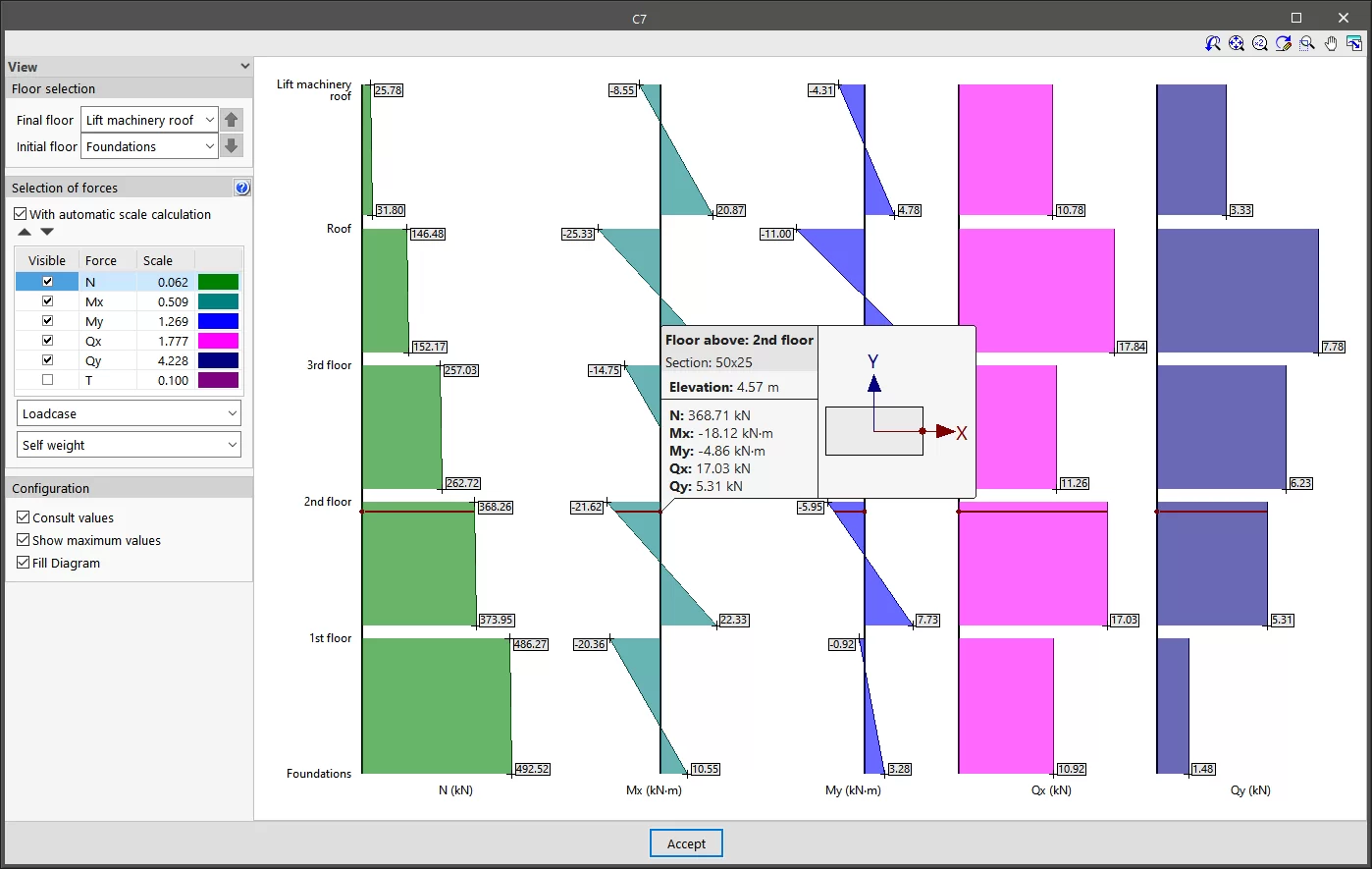The height and width of the screenshot is (869, 1372).
Task: Click the Qx scale value 1.777
Action: pos(173,341)
